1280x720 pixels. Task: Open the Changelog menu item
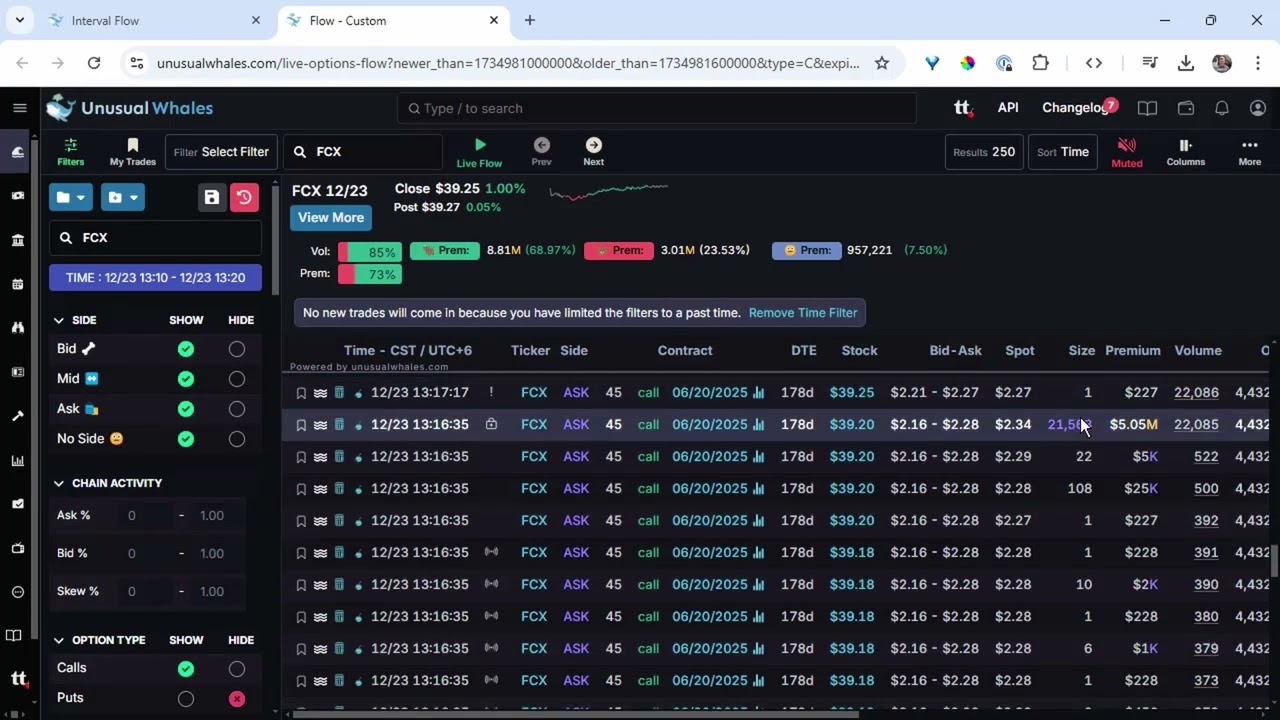pos(1076,108)
